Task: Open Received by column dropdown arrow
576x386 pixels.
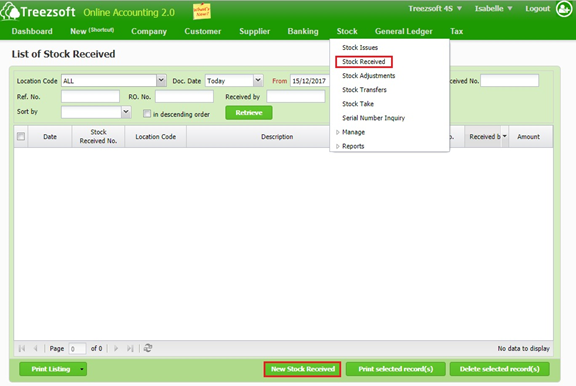Action: coord(505,136)
